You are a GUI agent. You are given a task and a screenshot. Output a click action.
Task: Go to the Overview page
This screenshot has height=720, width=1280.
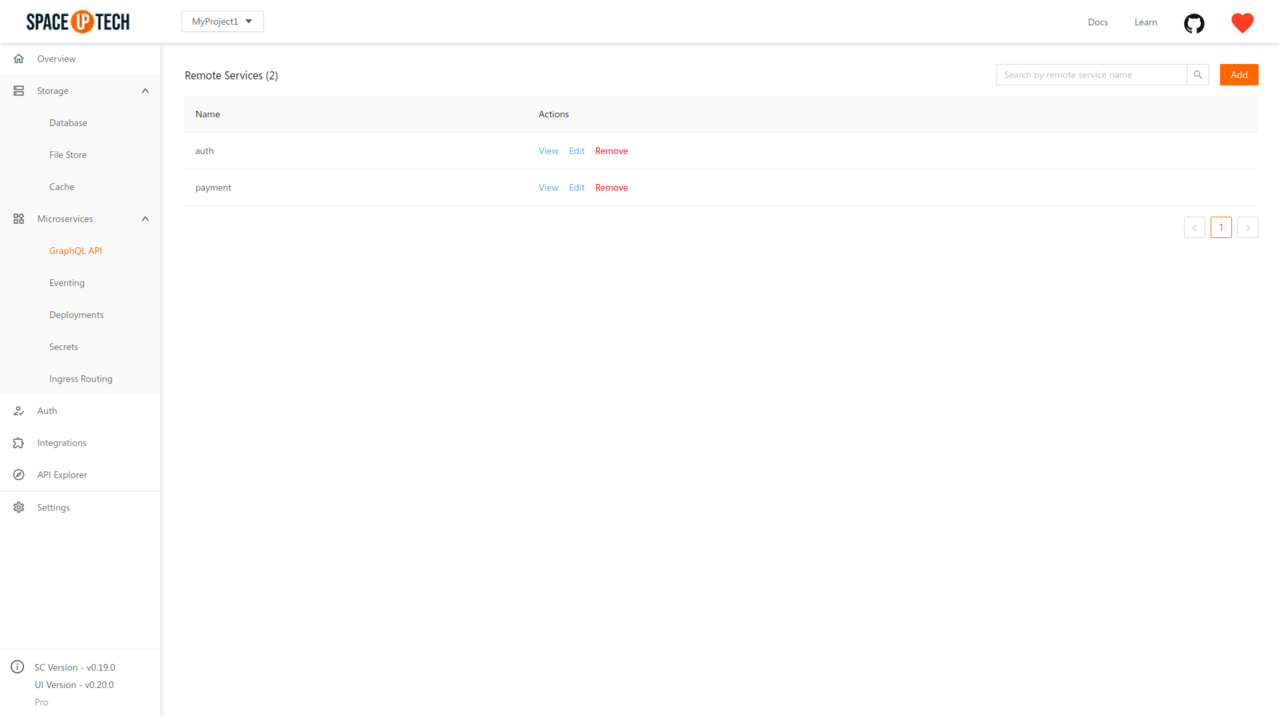coord(80,59)
